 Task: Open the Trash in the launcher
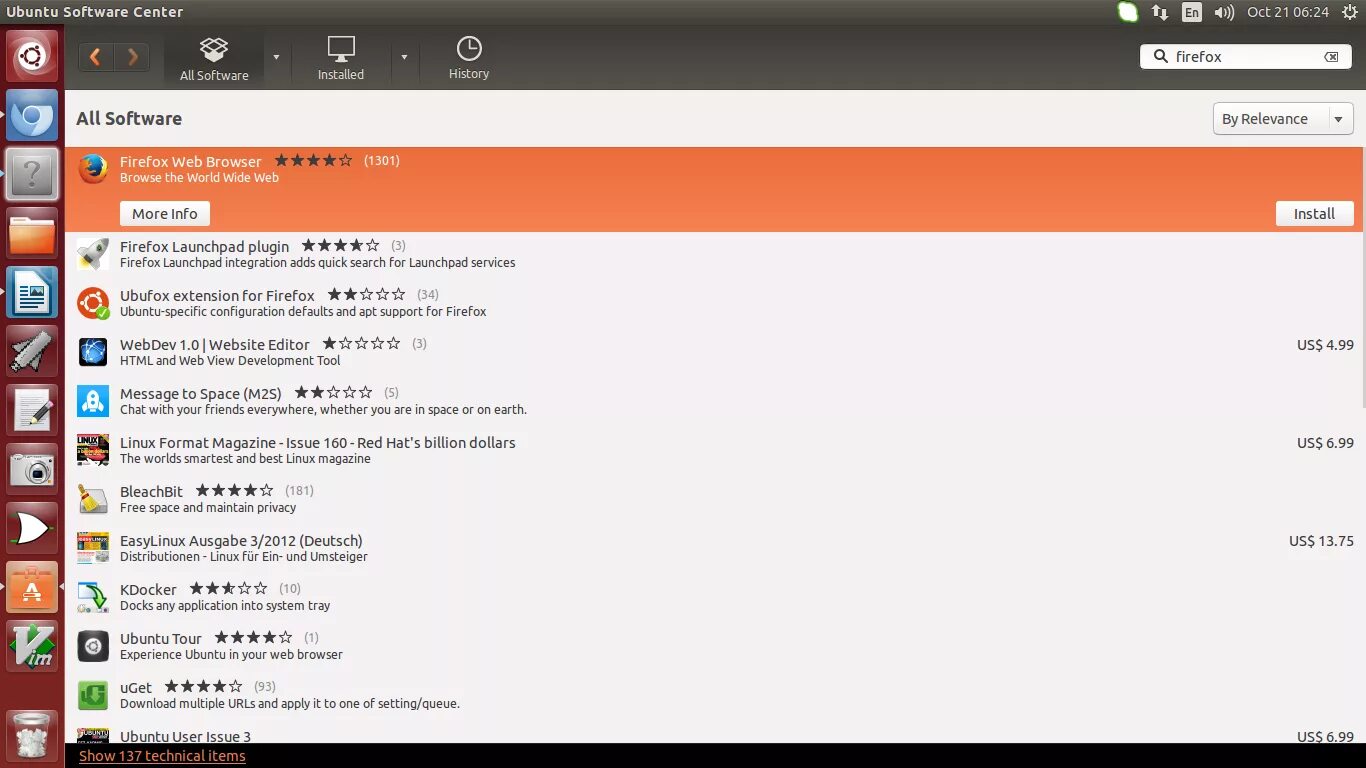[32, 735]
